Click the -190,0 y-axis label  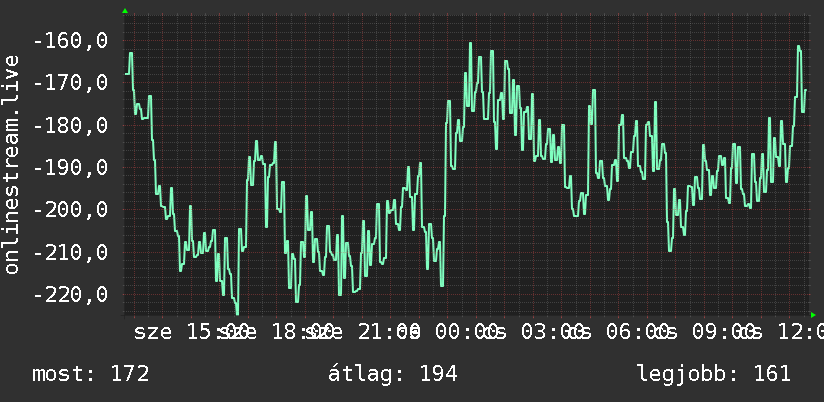(71, 168)
